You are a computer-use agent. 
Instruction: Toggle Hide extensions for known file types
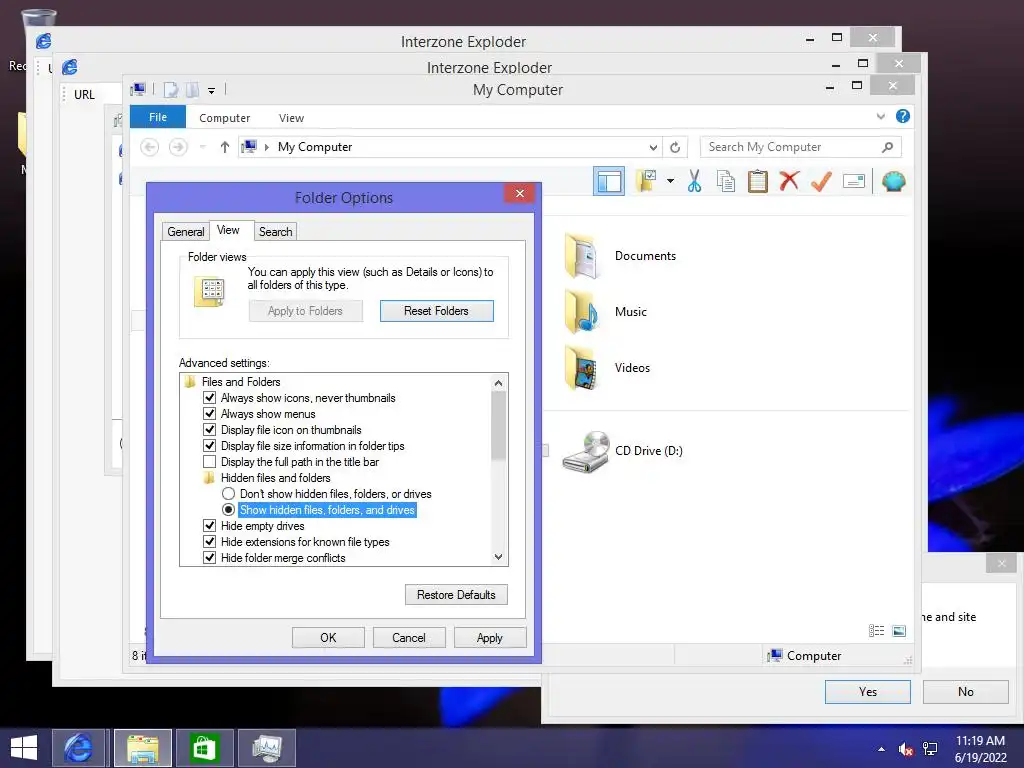[210, 541]
